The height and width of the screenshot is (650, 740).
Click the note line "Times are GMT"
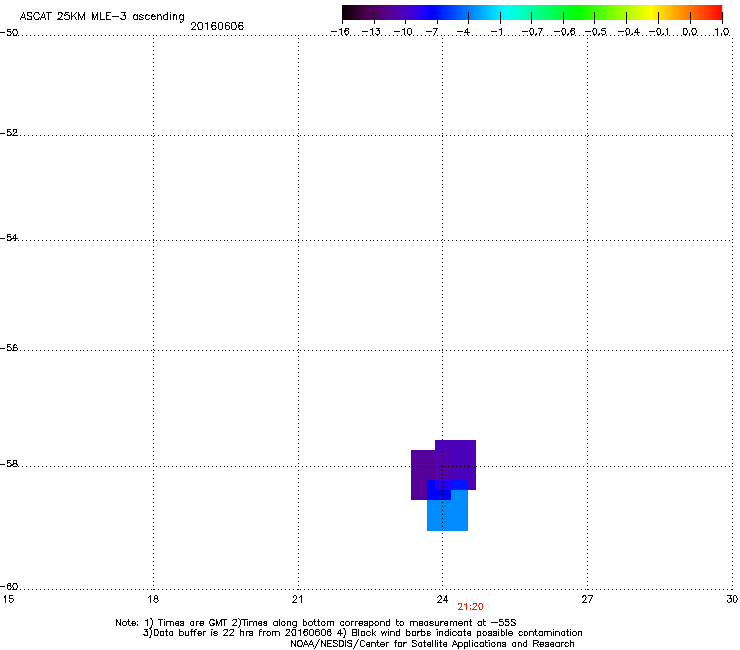(x=316, y=623)
